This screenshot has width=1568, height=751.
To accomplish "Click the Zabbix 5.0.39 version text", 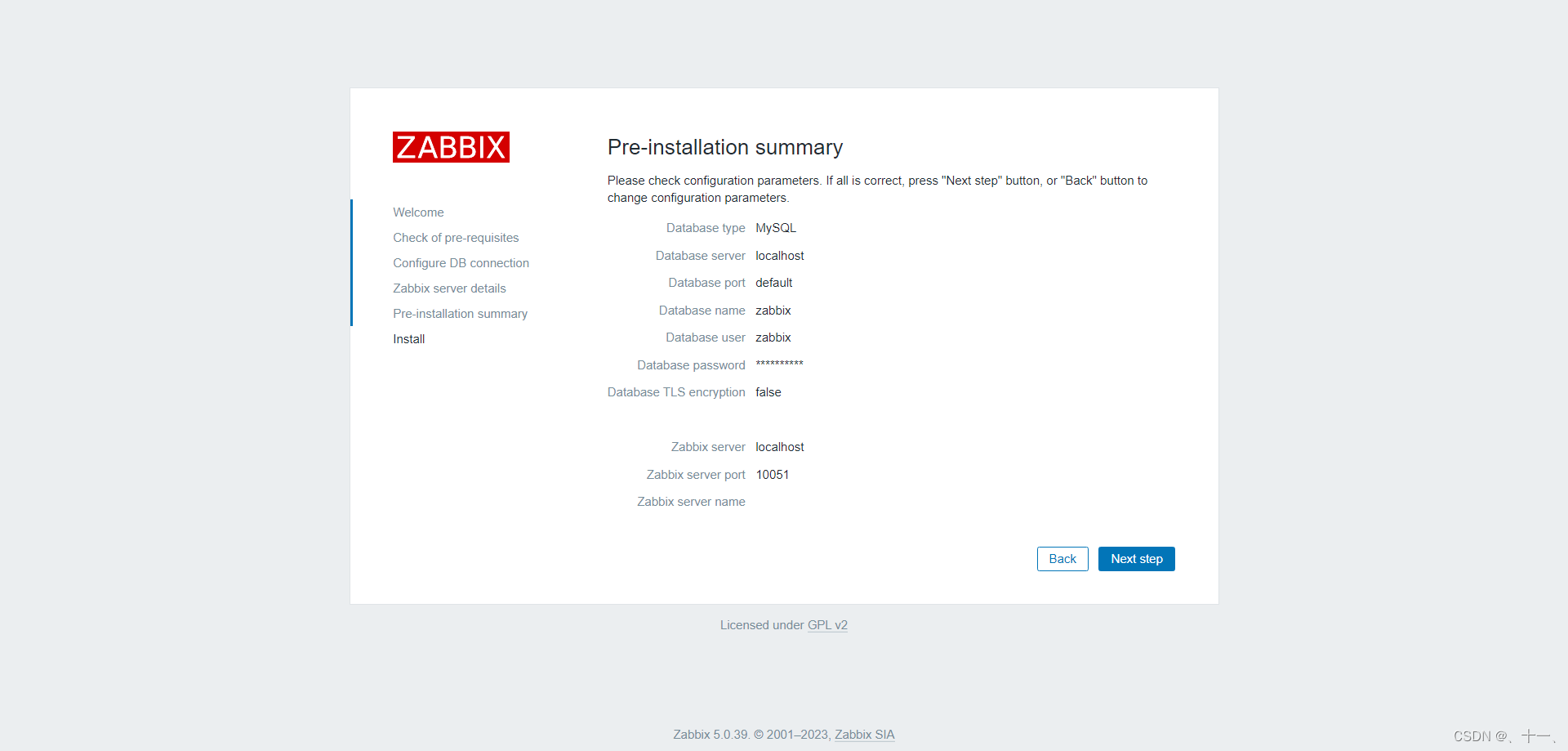I will pyautogui.click(x=710, y=735).
